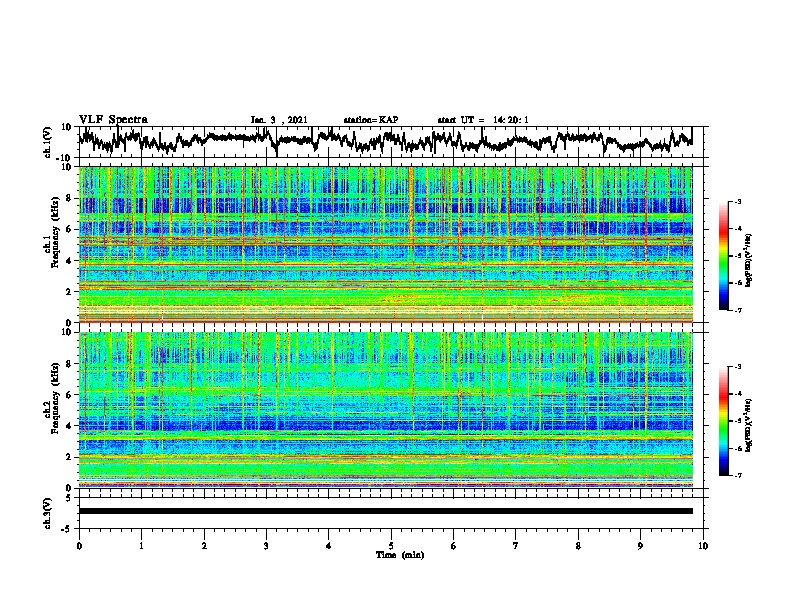
Task: Click time axis tick label "10"
Action: click(x=703, y=546)
